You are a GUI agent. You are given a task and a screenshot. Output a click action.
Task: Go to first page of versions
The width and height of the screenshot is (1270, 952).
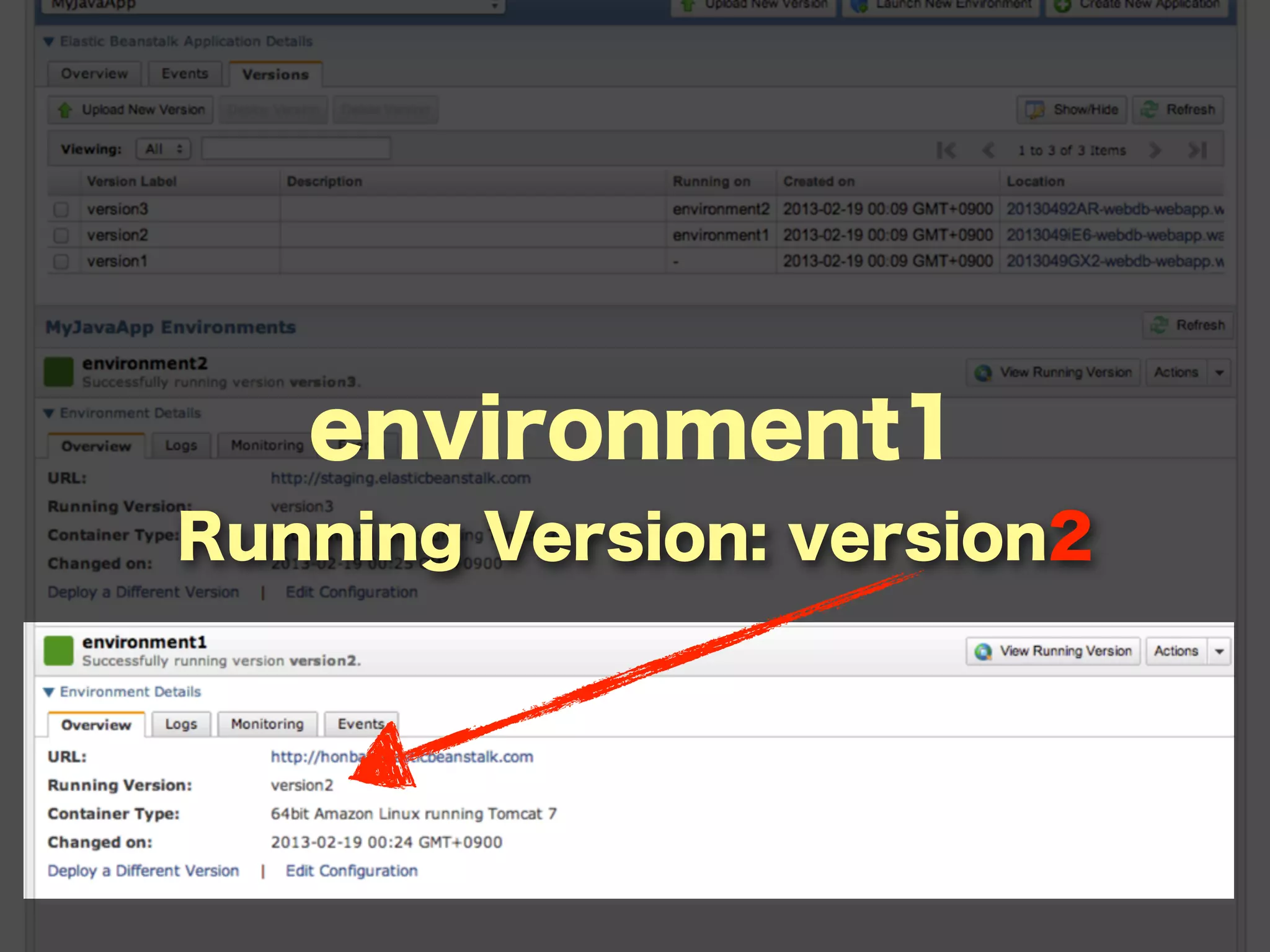946,150
